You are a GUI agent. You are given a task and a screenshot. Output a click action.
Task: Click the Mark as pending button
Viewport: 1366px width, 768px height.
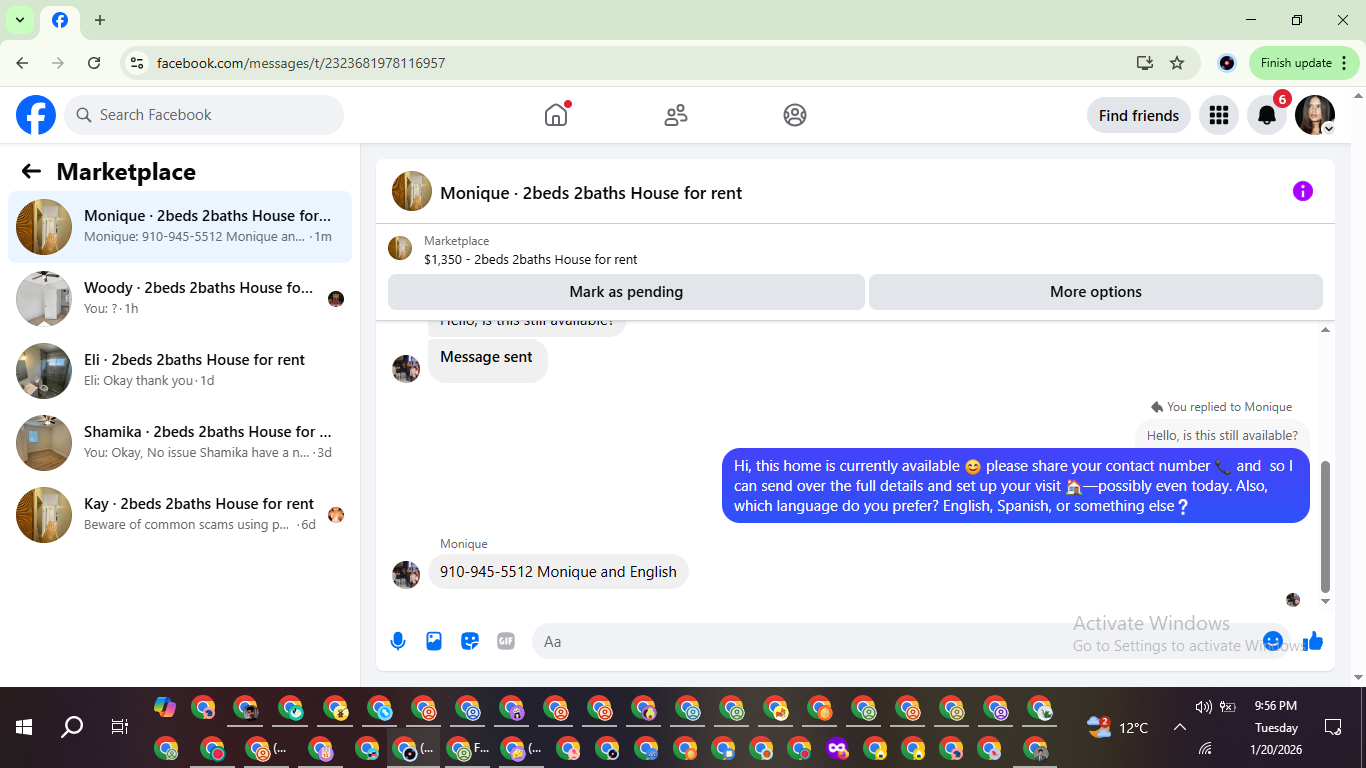pyautogui.click(x=626, y=292)
